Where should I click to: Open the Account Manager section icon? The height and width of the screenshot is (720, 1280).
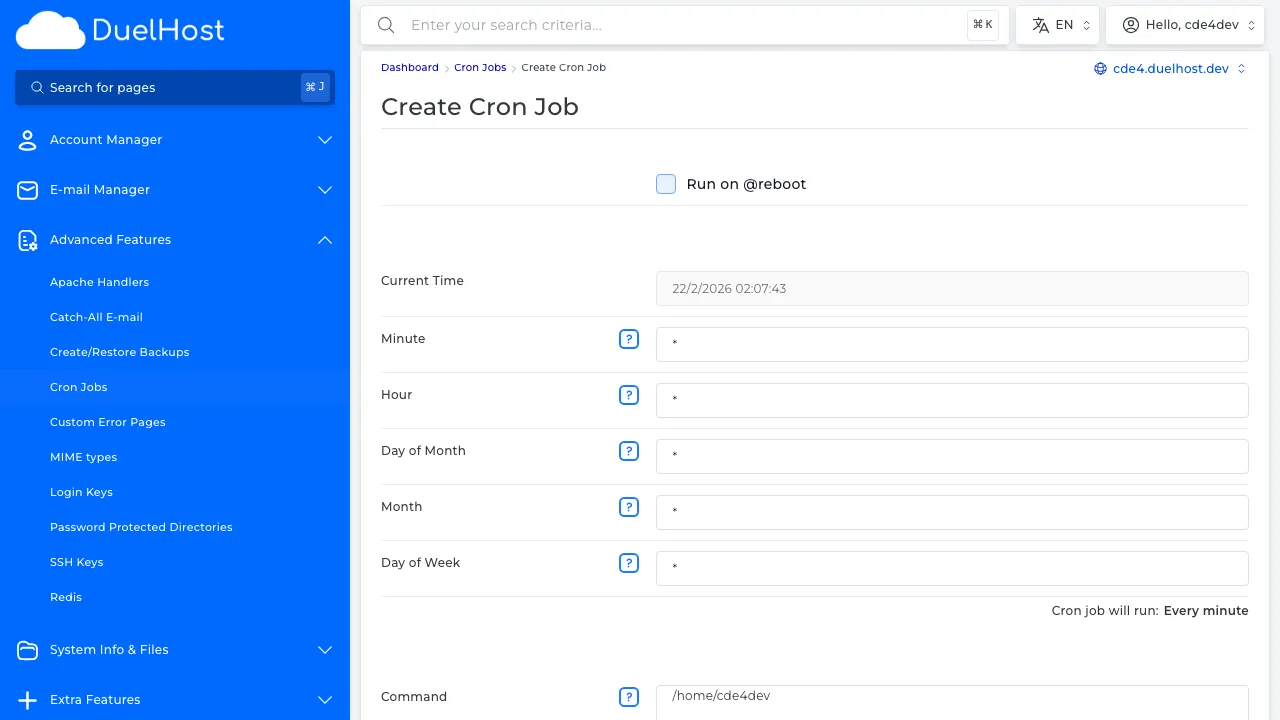pos(27,140)
